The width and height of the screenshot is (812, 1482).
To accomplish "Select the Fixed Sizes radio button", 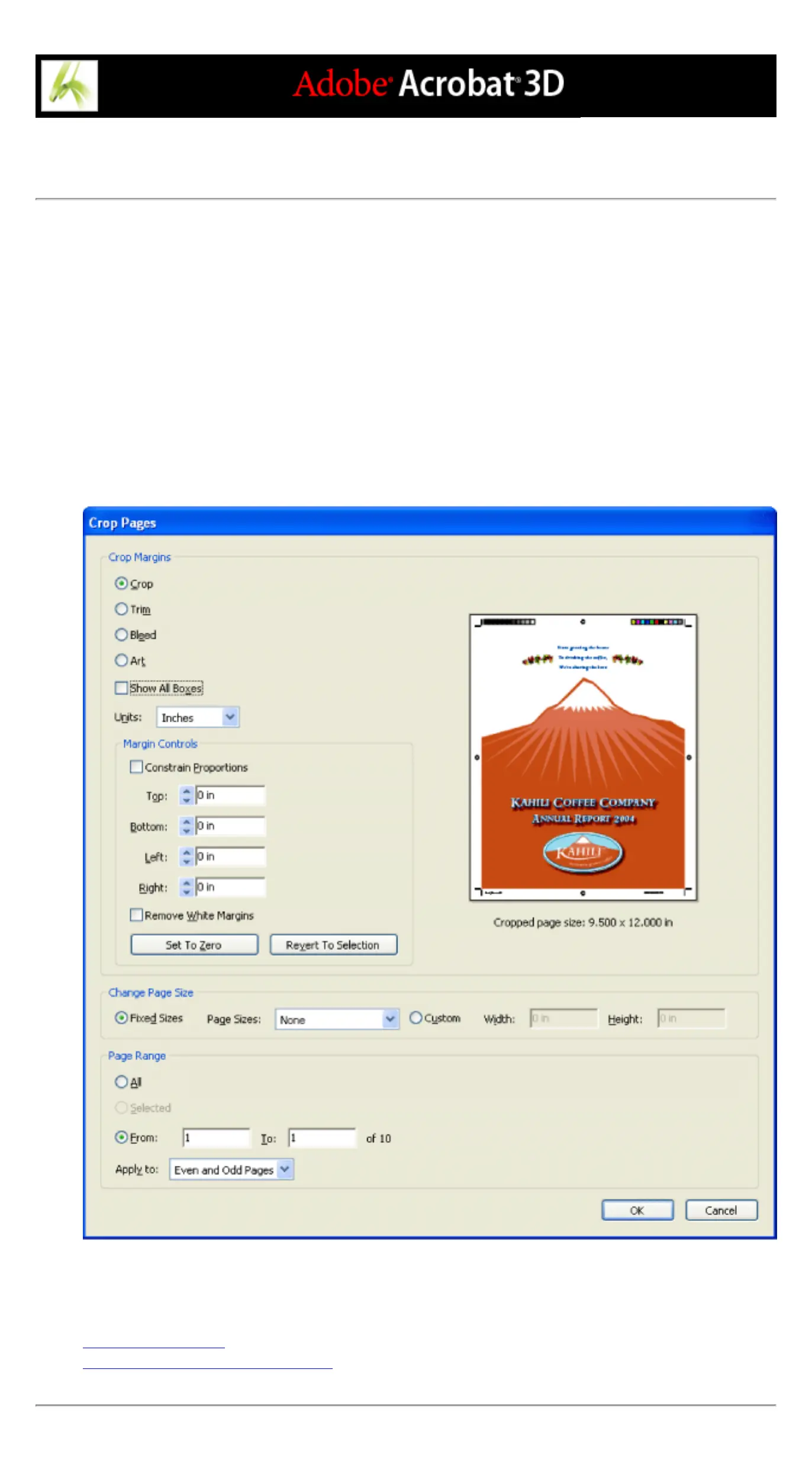I will click(x=121, y=1017).
